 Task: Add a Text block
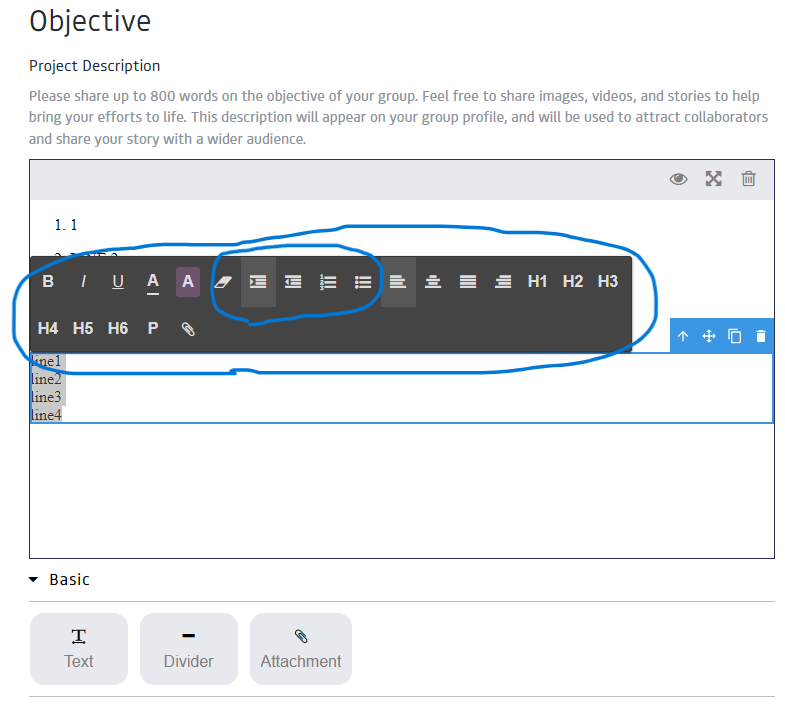pyautogui.click(x=79, y=649)
